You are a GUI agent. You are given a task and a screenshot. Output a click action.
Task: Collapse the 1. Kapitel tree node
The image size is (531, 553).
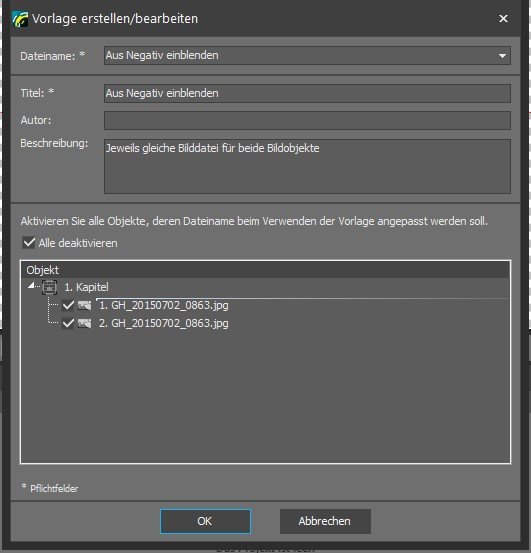pos(31,286)
